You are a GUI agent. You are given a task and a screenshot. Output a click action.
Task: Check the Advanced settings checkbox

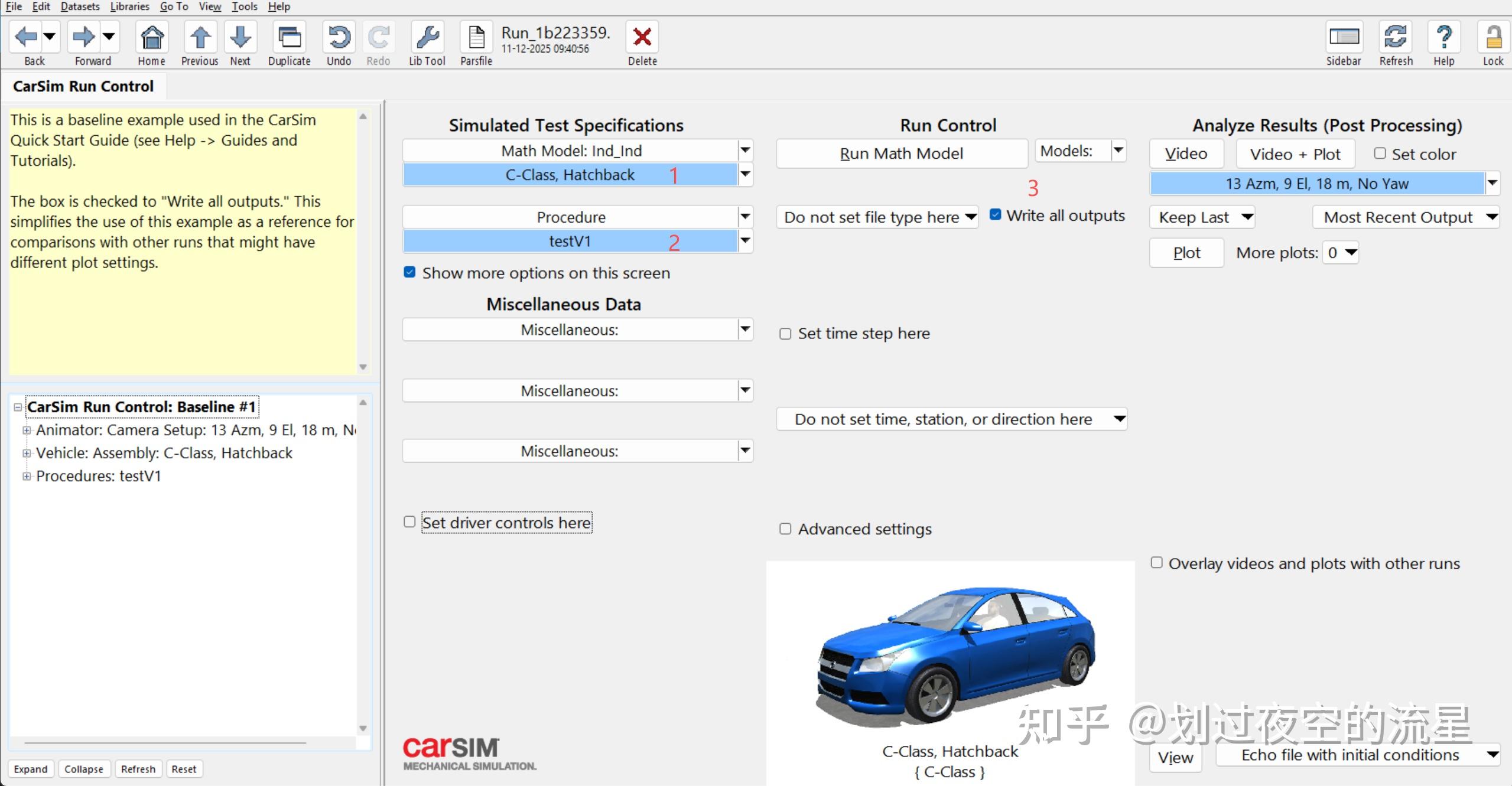[785, 529]
